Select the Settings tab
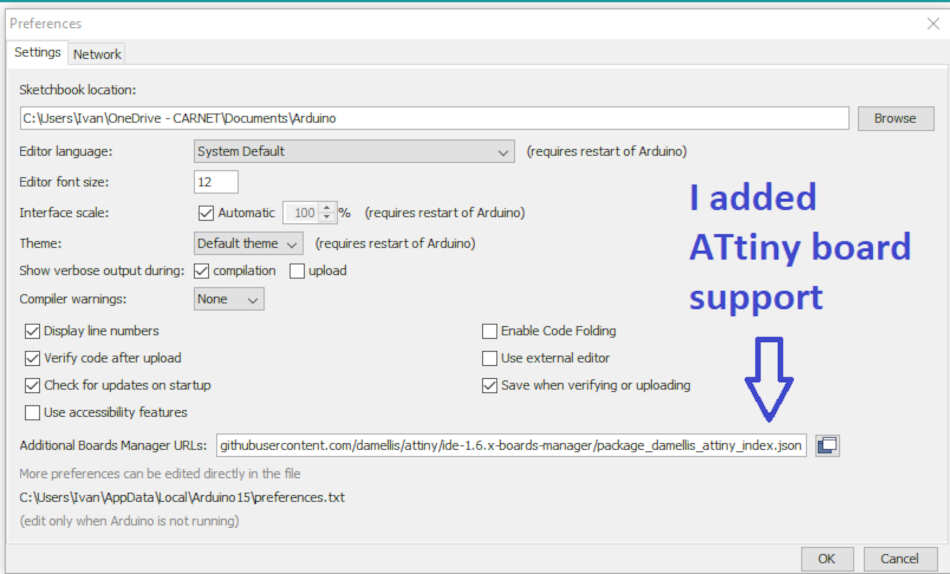 click(x=38, y=52)
